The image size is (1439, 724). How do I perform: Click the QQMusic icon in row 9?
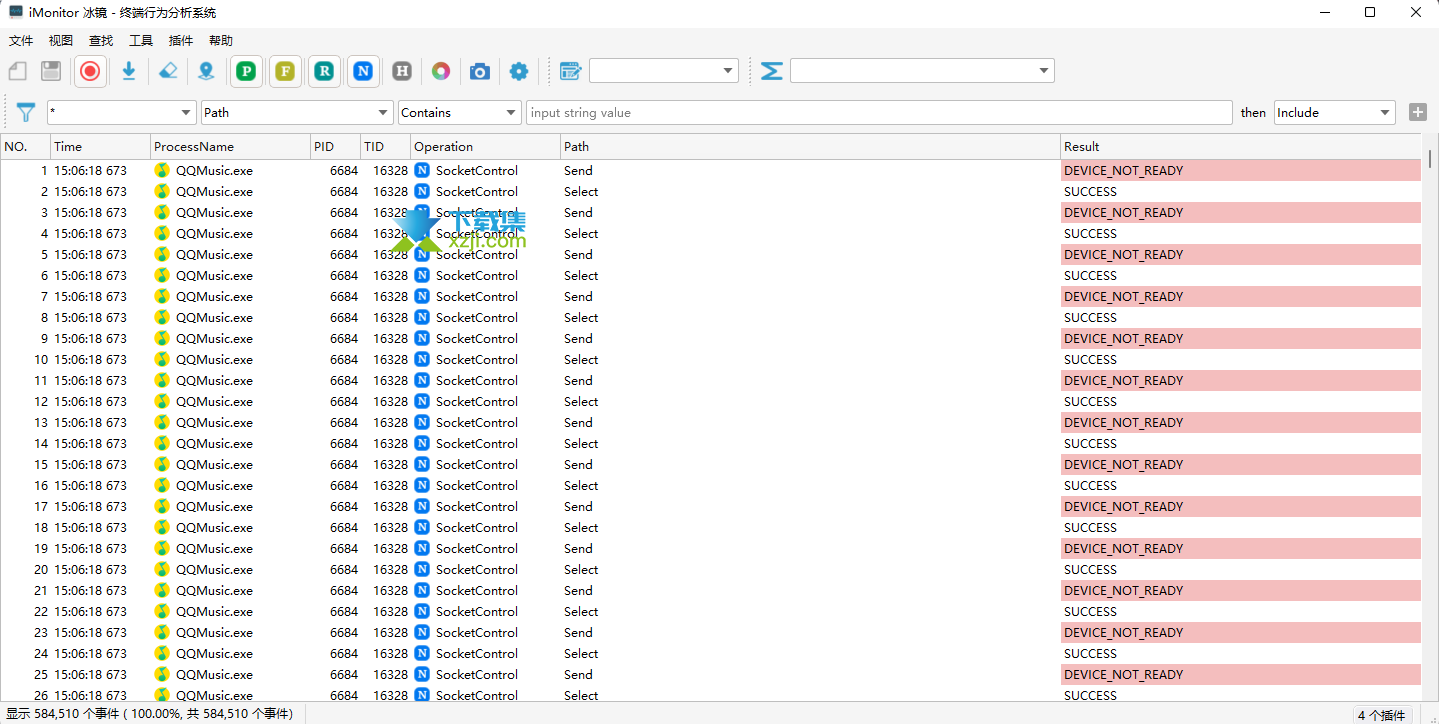pyautogui.click(x=162, y=338)
